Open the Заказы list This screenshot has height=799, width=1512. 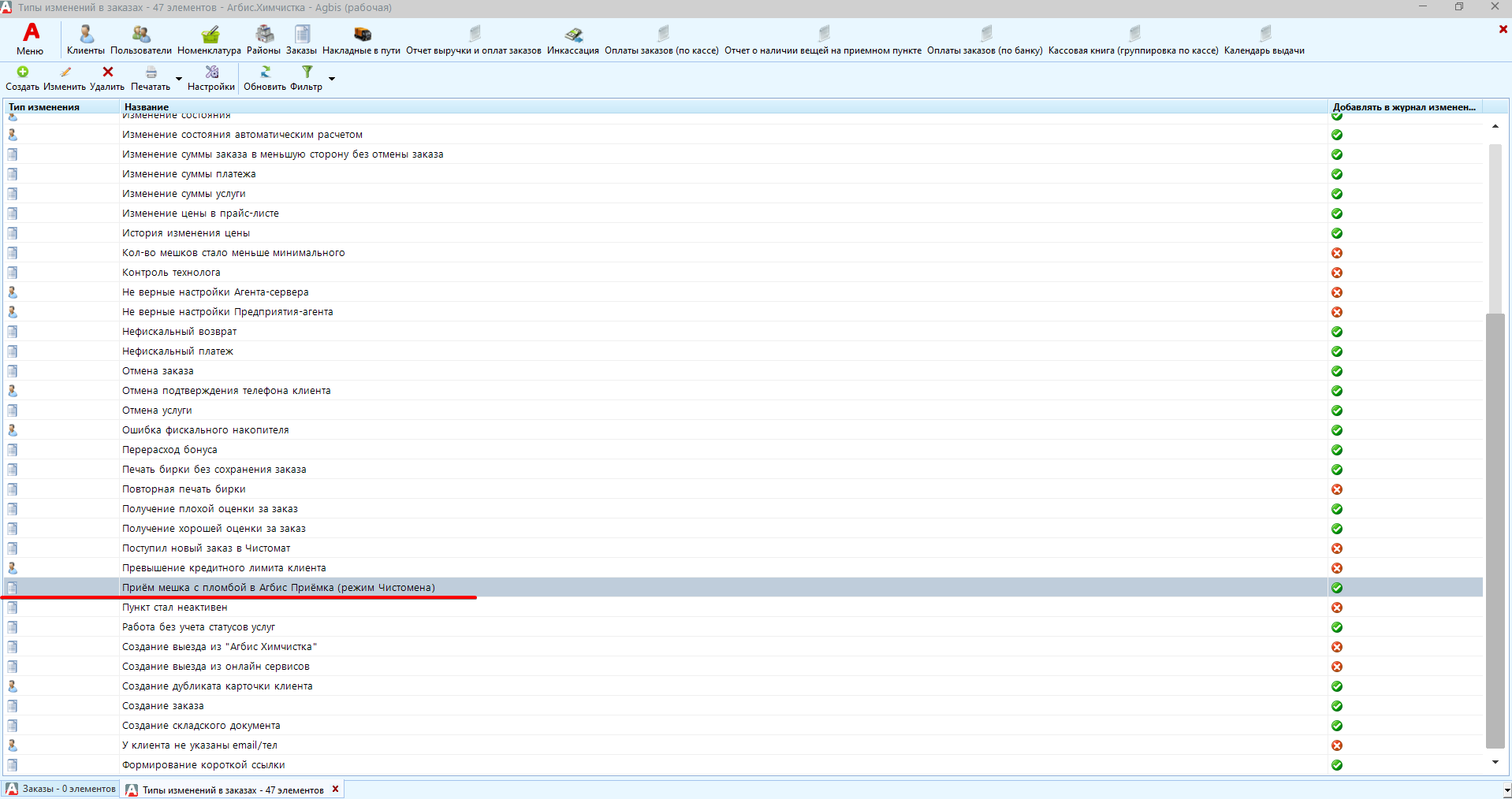[x=301, y=39]
